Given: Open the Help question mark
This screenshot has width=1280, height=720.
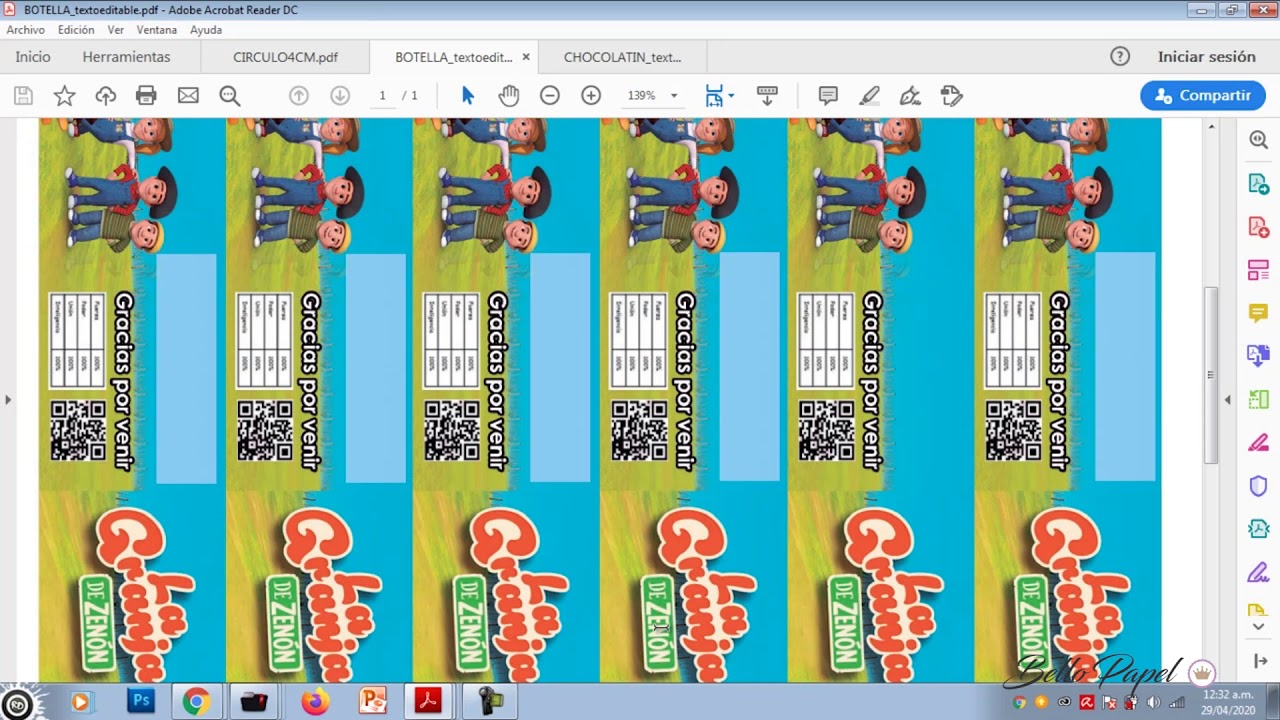Looking at the screenshot, I should [1120, 57].
